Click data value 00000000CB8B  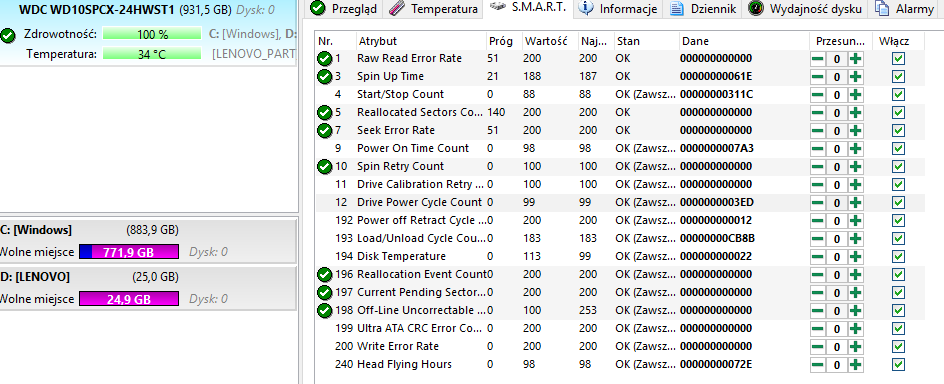tap(718, 238)
